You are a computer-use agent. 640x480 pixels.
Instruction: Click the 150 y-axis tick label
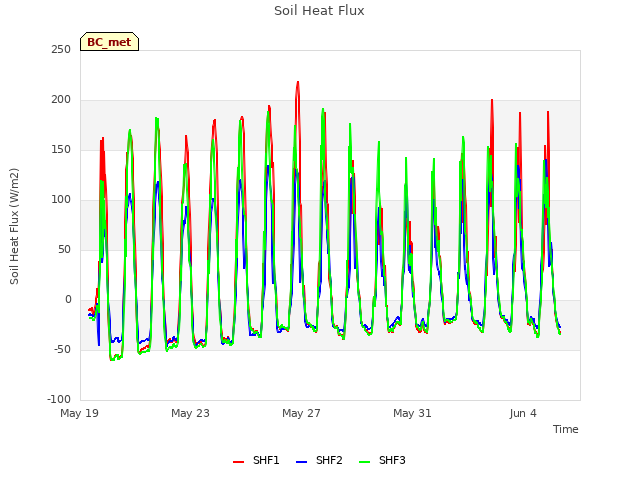click(x=61, y=150)
